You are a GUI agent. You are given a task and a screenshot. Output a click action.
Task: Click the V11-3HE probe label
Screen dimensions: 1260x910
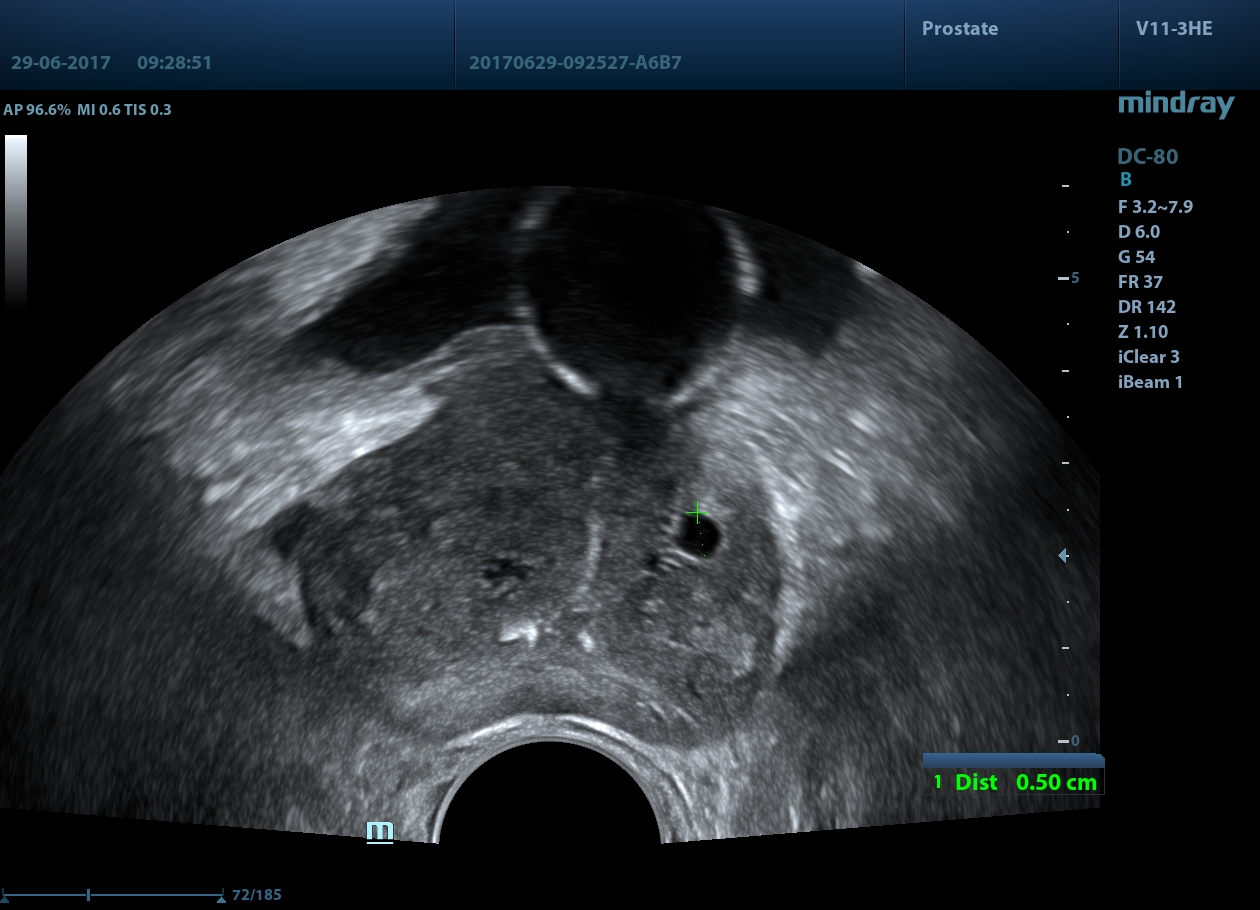click(x=1174, y=29)
